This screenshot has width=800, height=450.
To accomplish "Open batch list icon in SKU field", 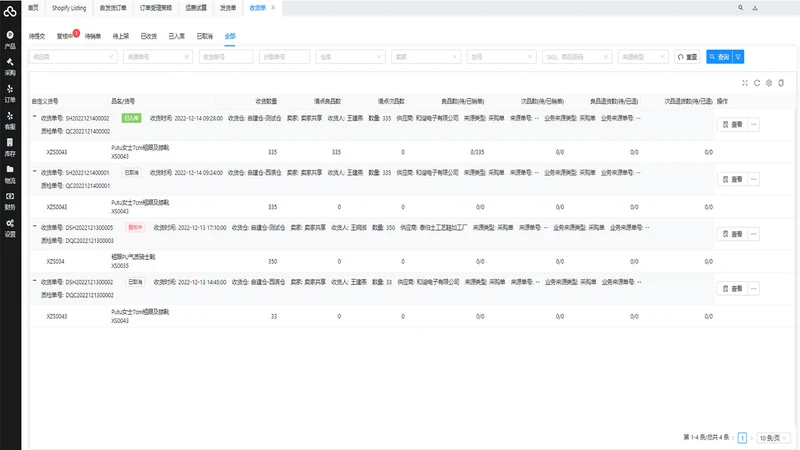I will tap(606, 57).
